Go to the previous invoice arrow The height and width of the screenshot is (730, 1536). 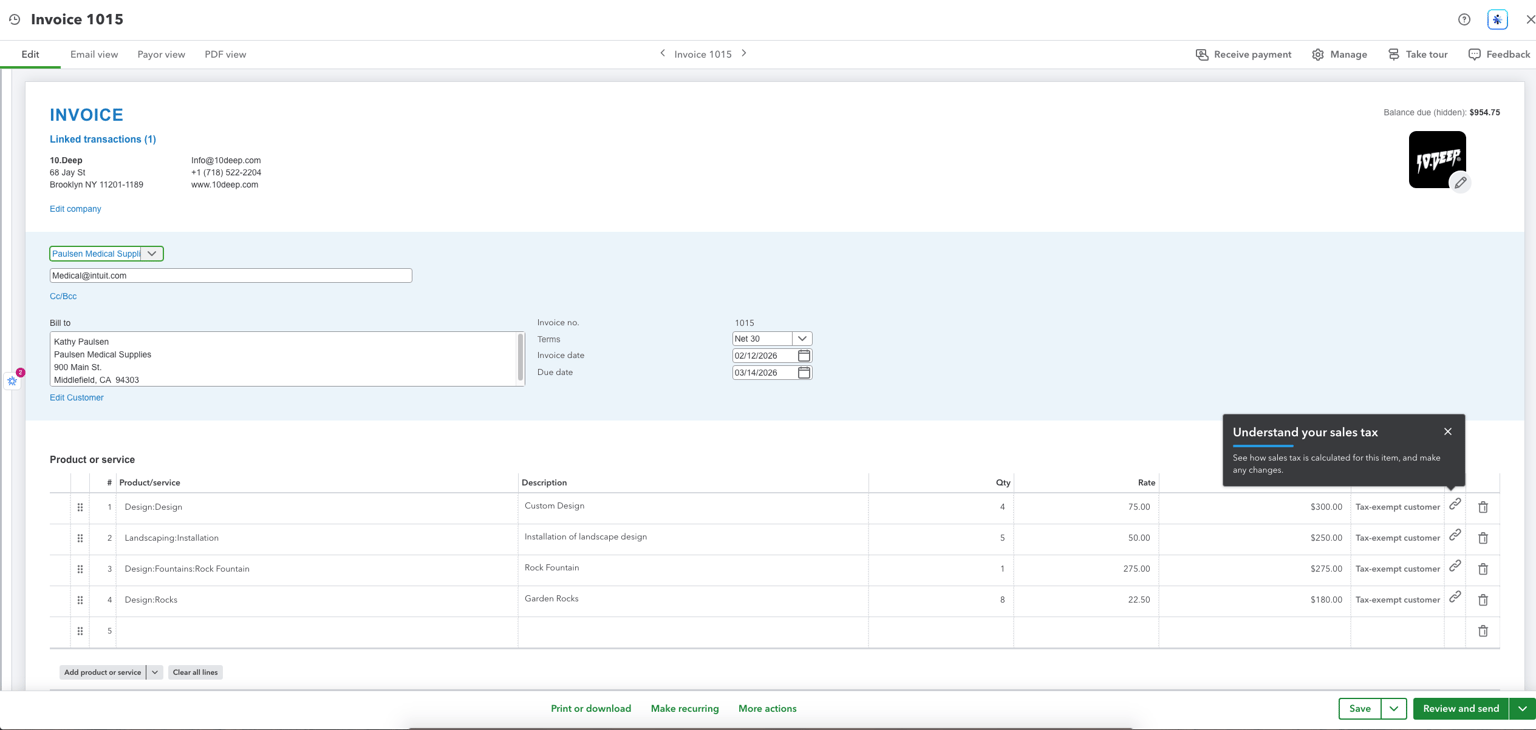[662, 54]
